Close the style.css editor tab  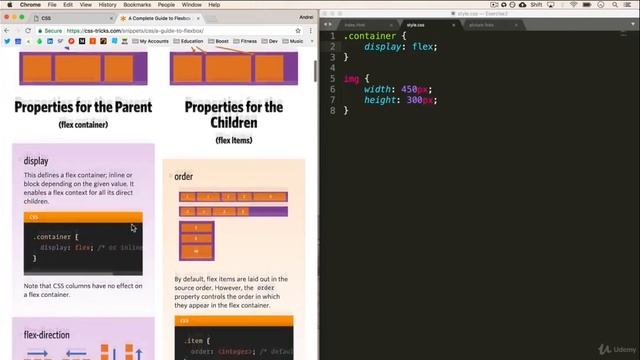[453, 25]
